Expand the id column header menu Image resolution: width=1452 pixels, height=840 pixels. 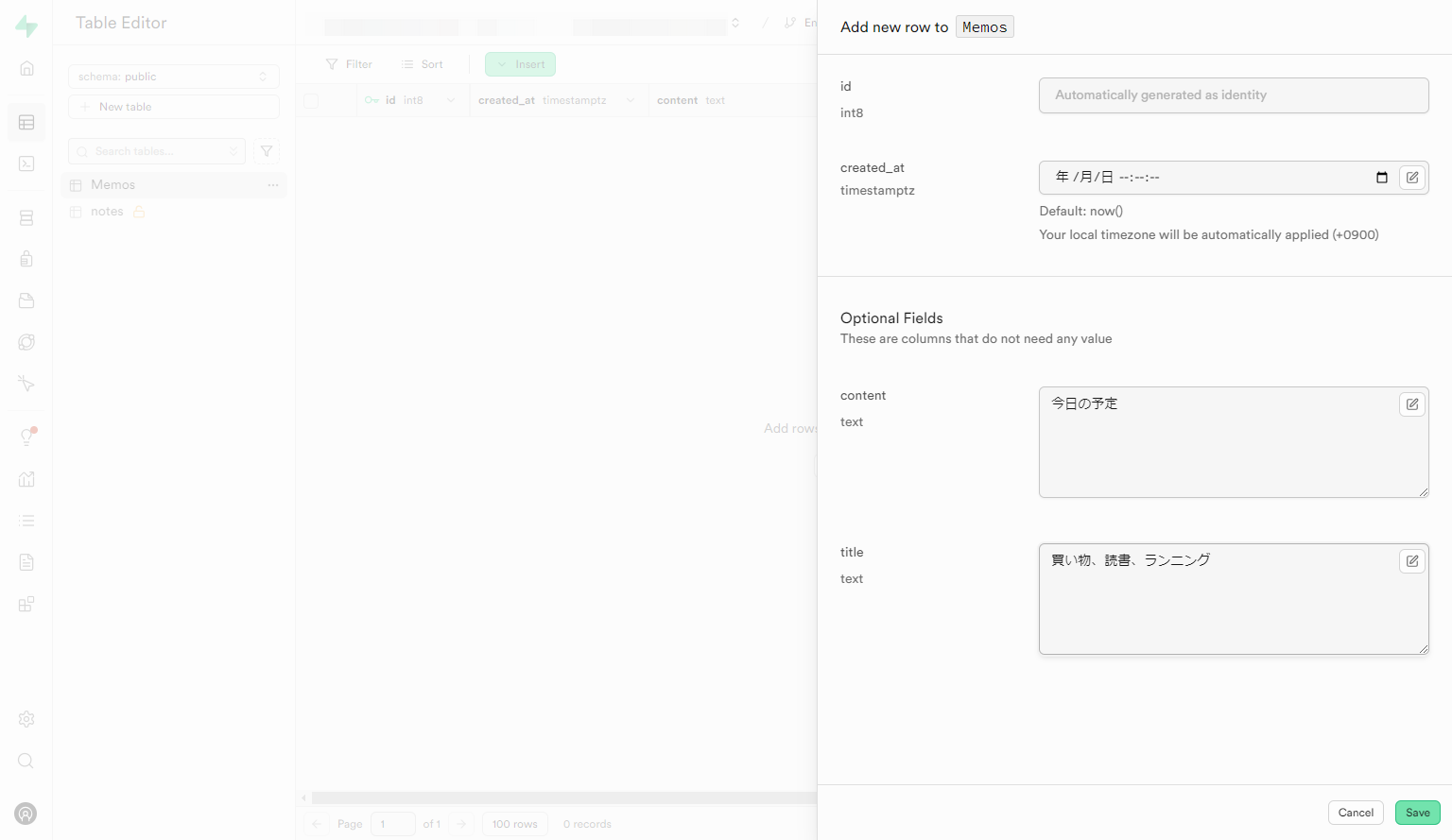(451, 100)
